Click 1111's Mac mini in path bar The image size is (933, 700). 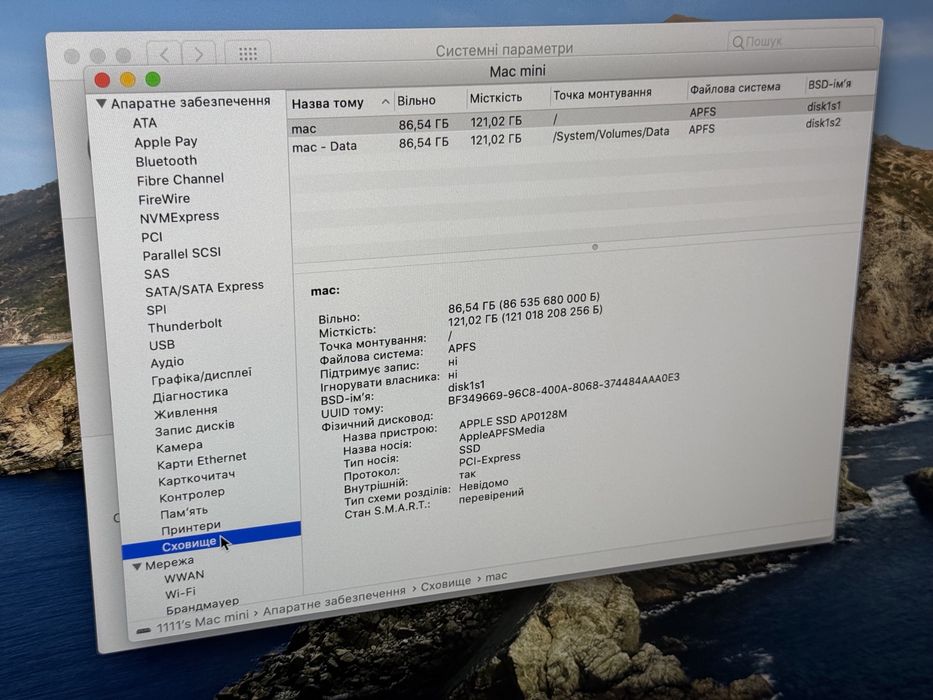[202, 622]
